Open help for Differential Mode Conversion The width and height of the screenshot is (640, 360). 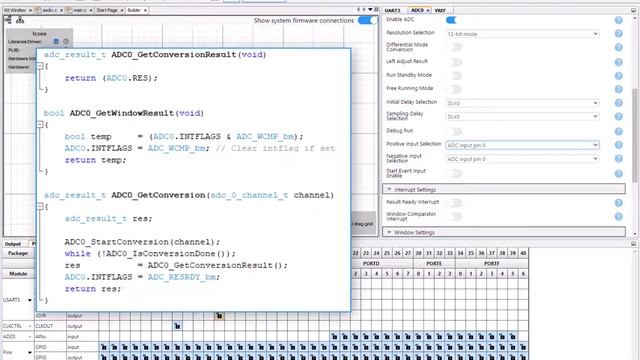point(618,47)
